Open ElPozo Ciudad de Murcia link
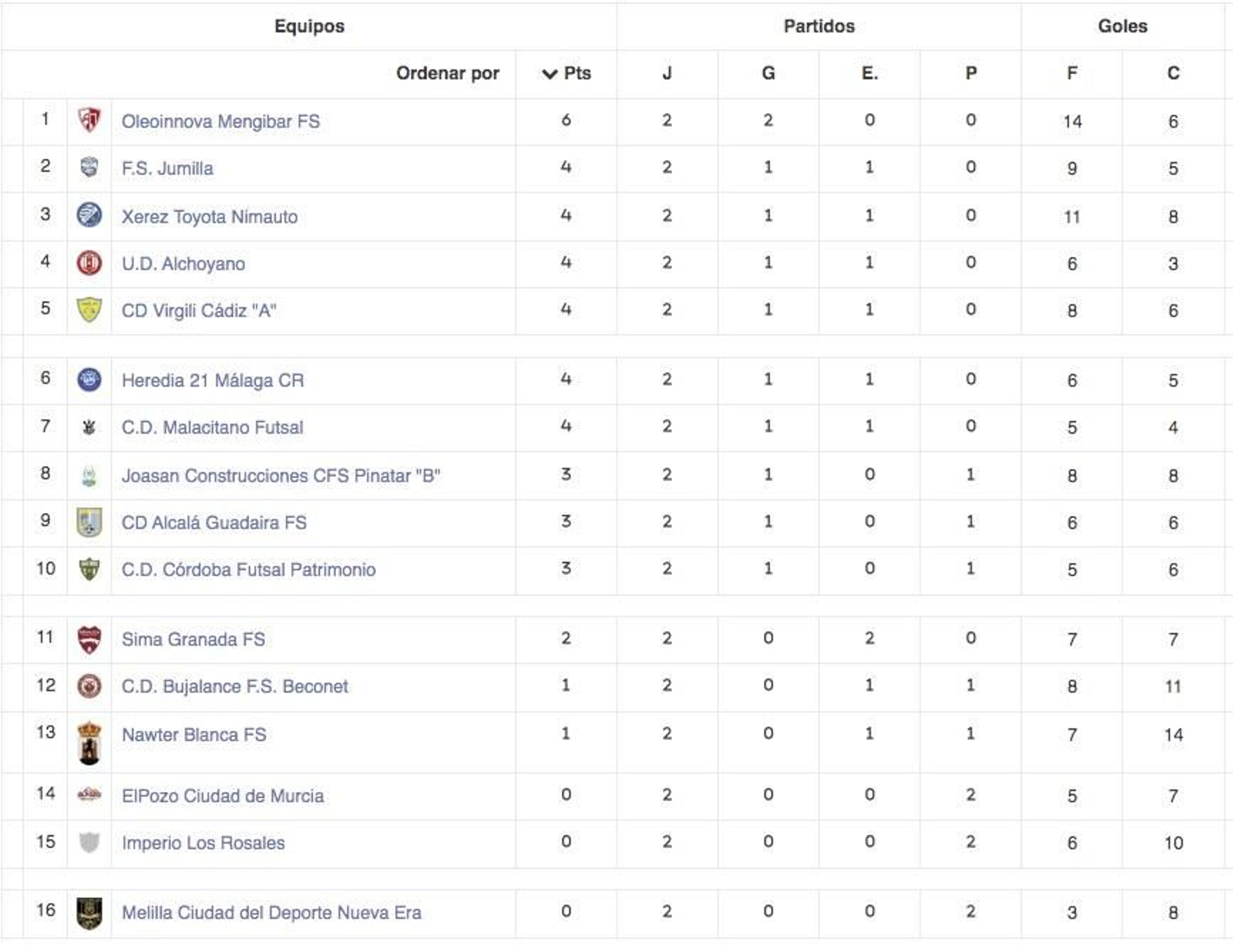The image size is (1233, 952). [x=223, y=796]
